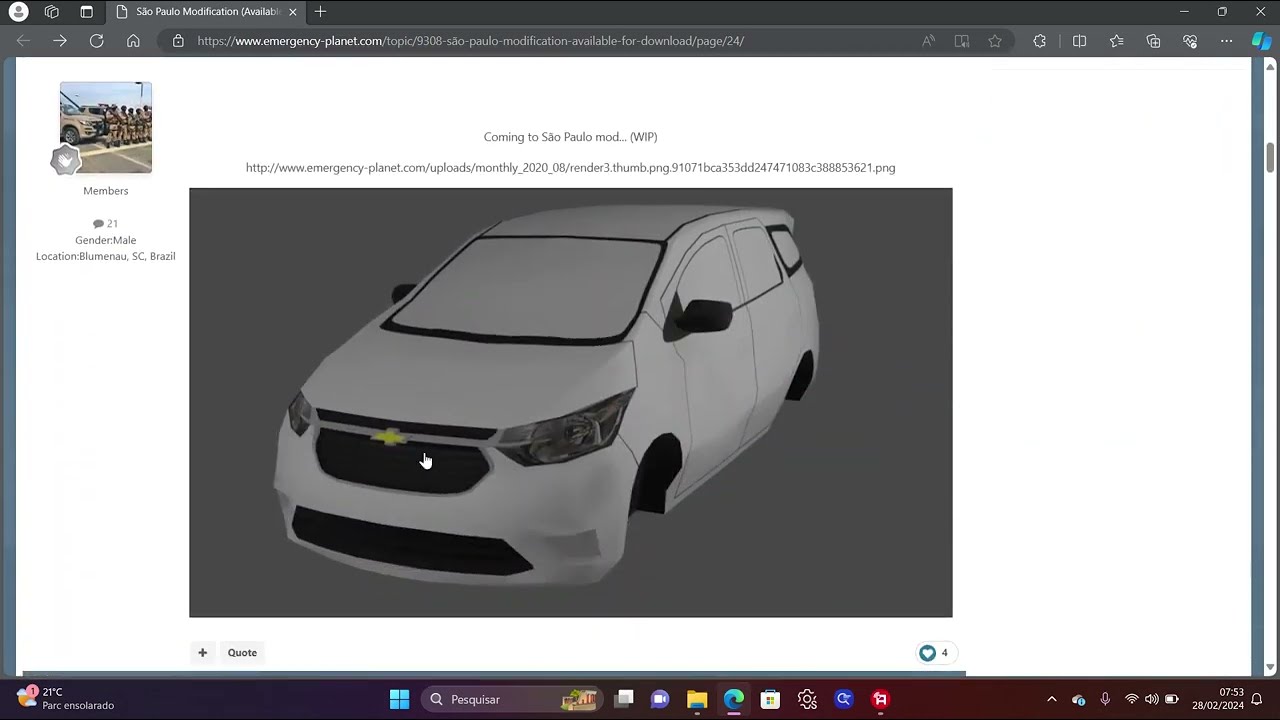Open Edge Settings and more menu
Viewport: 1280px width, 720px height.
tap(1227, 41)
